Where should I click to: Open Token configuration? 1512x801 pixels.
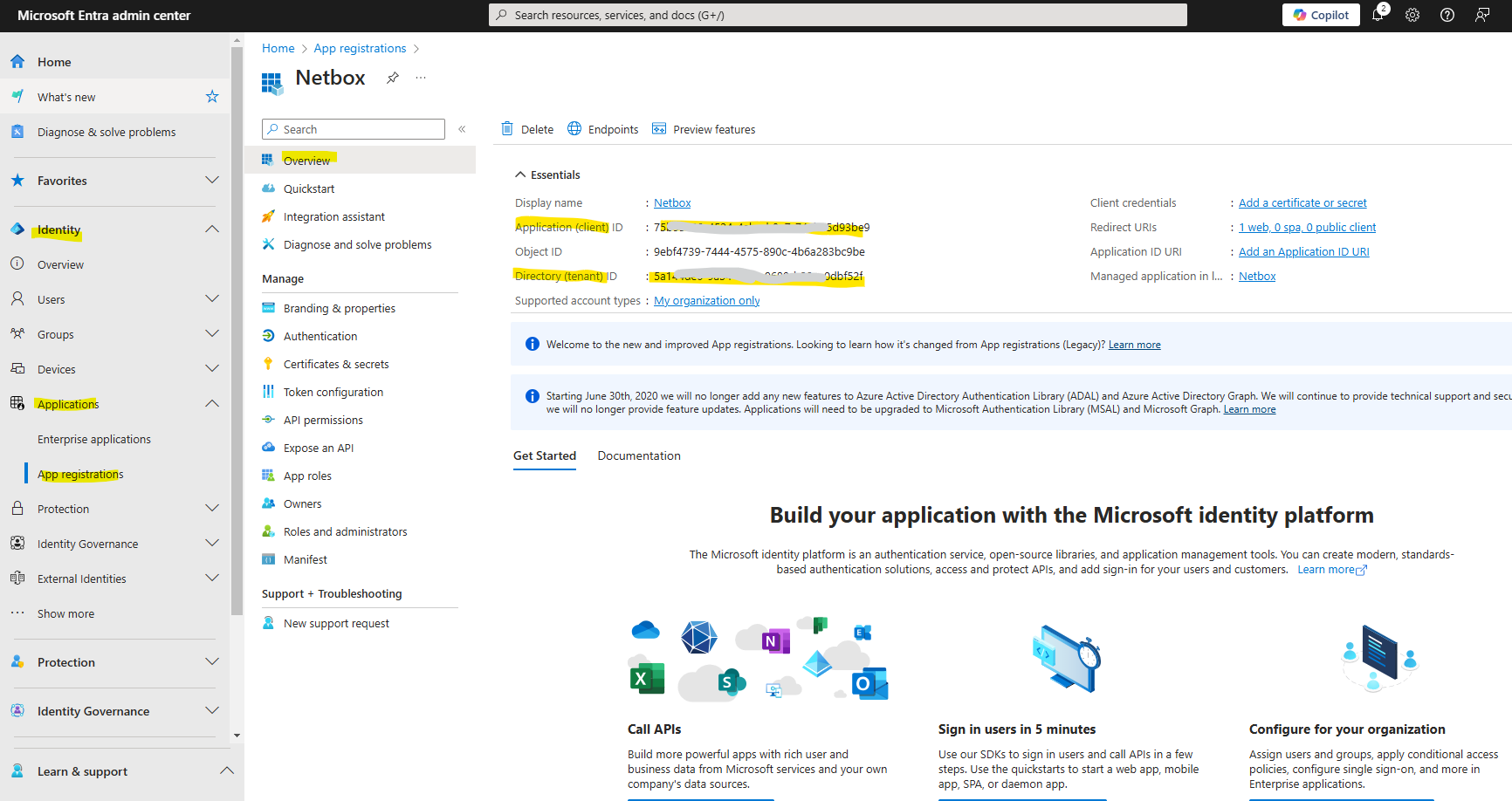point(333,392)
